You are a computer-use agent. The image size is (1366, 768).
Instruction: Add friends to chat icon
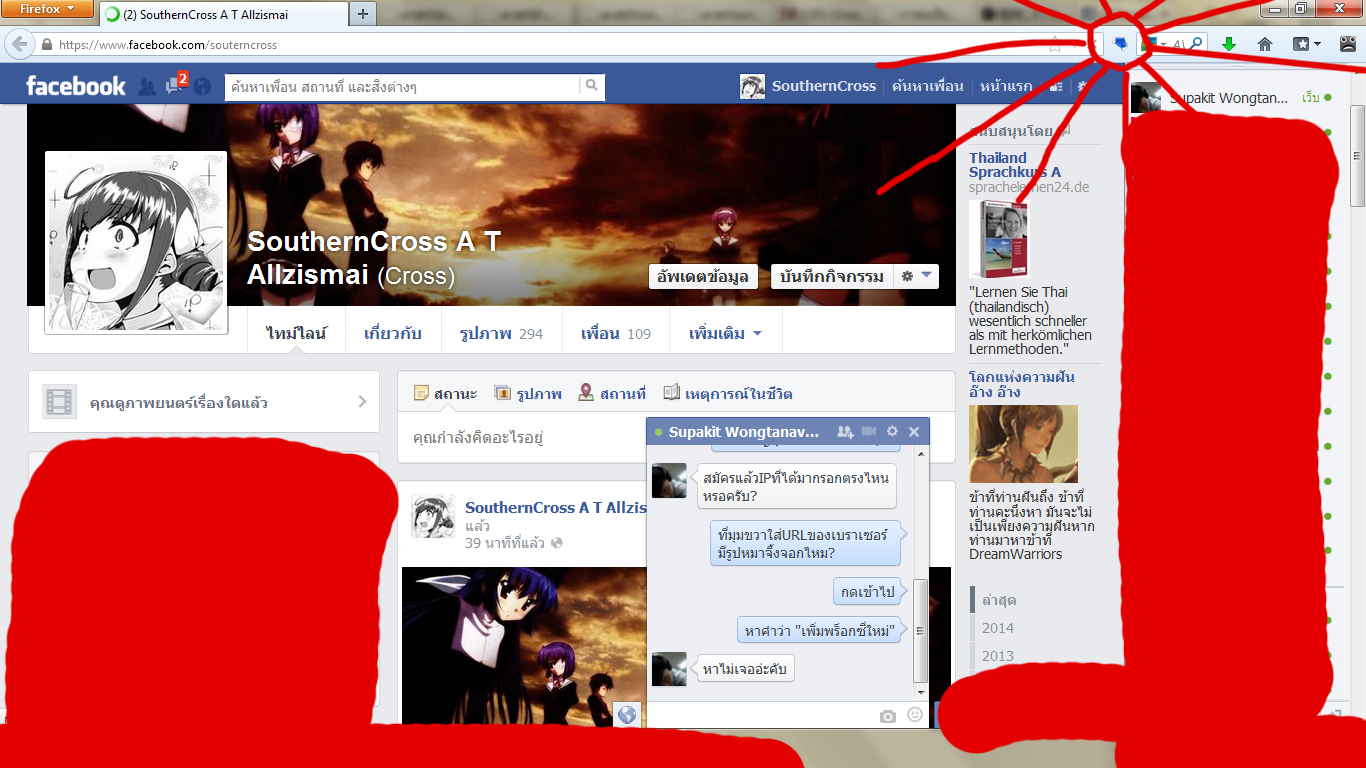(x=845, y=432)
